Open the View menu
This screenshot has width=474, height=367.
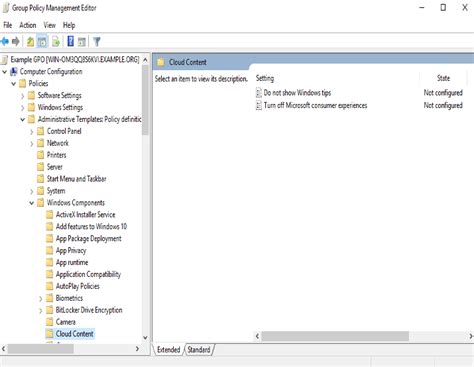click(x=50, y=25)
